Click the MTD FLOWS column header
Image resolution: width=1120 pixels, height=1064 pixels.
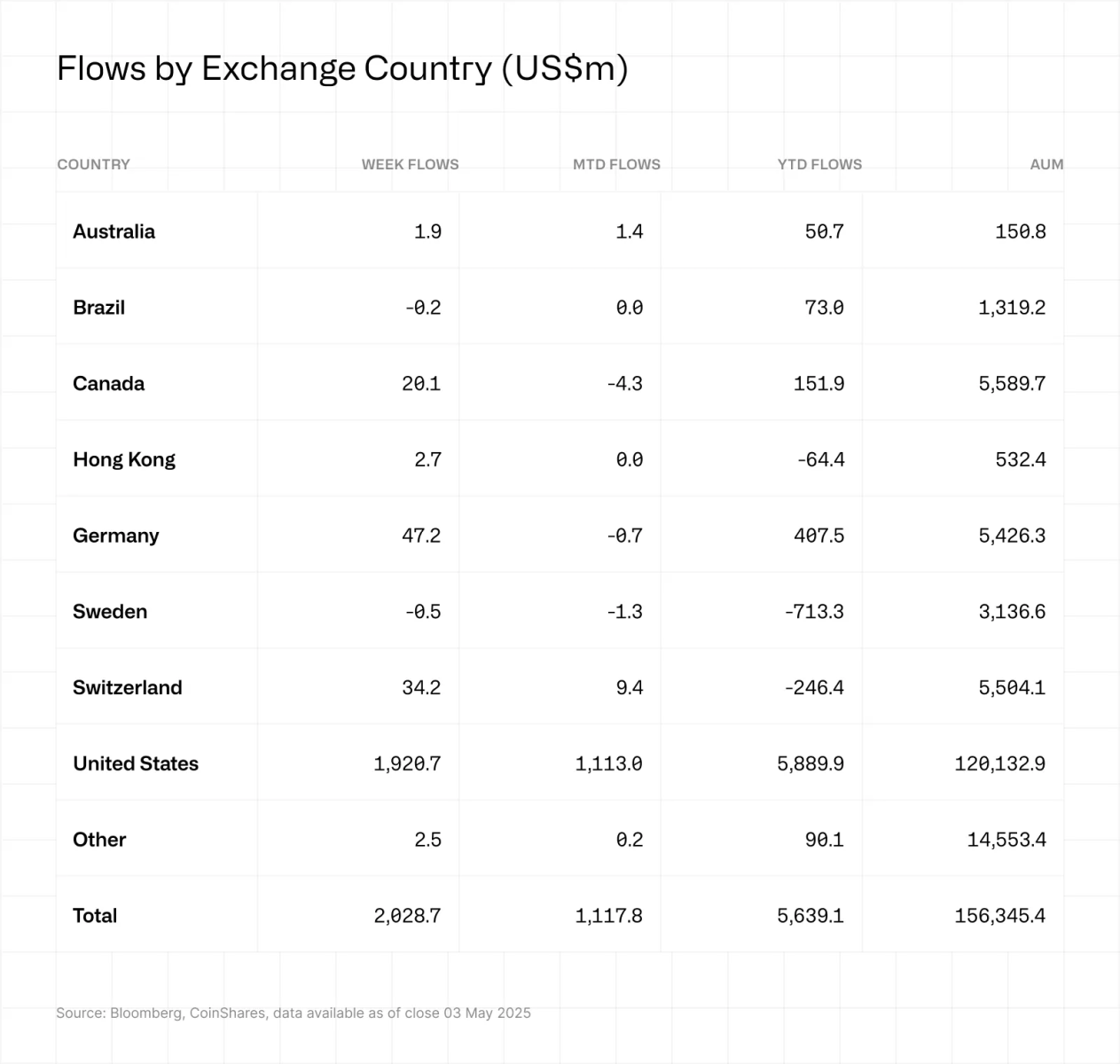[x=616, y=164]
